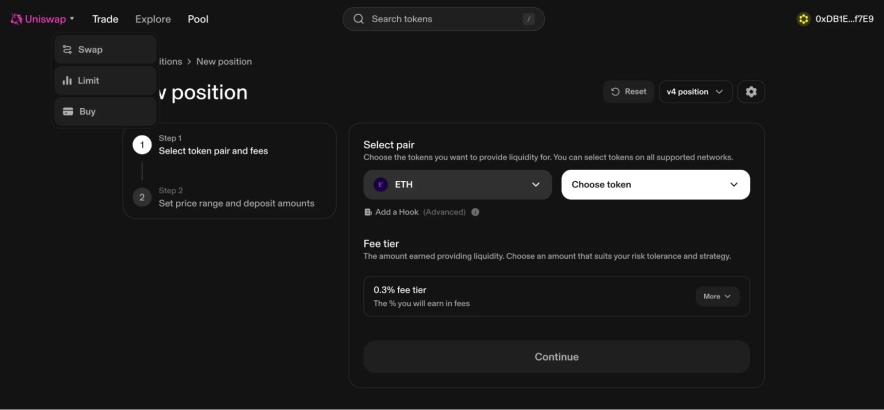The width and height of the screenshot is (884, 410).
Task: Click the Continue button
Action: click(x=556, y=357)
